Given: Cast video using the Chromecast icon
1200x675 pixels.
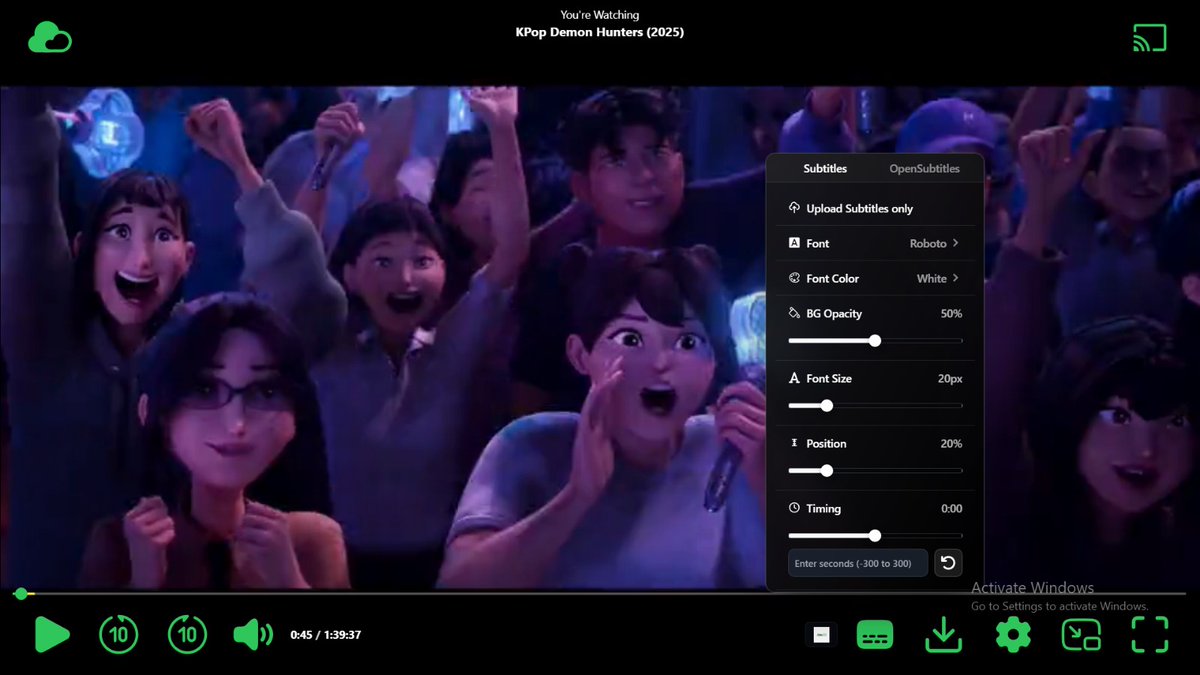Looking at the screenshot, I should tap(1150, 38).
